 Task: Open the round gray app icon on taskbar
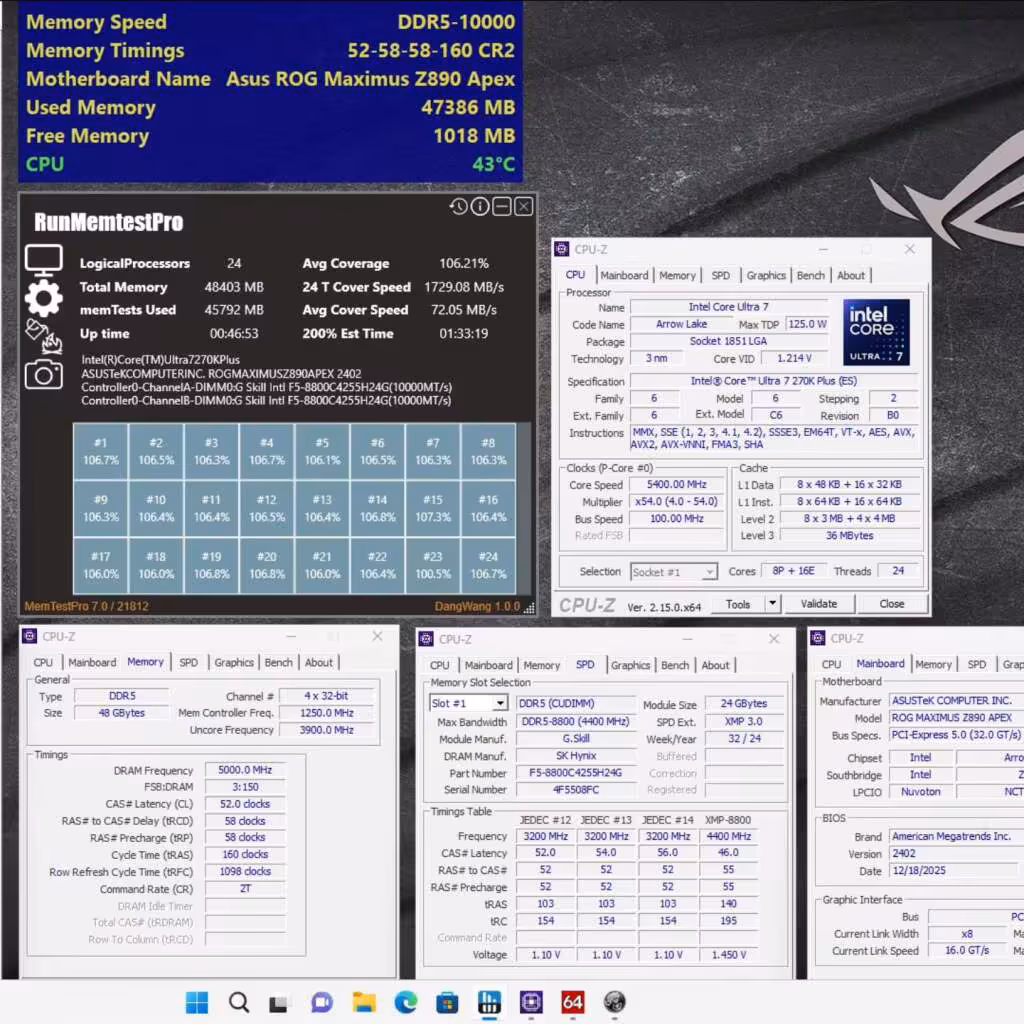(615, 1002)
